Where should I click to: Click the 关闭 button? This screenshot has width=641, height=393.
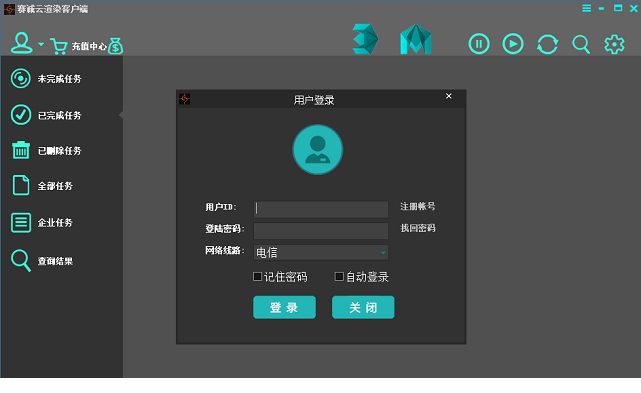pyautogui.click(x=363, y=307)
